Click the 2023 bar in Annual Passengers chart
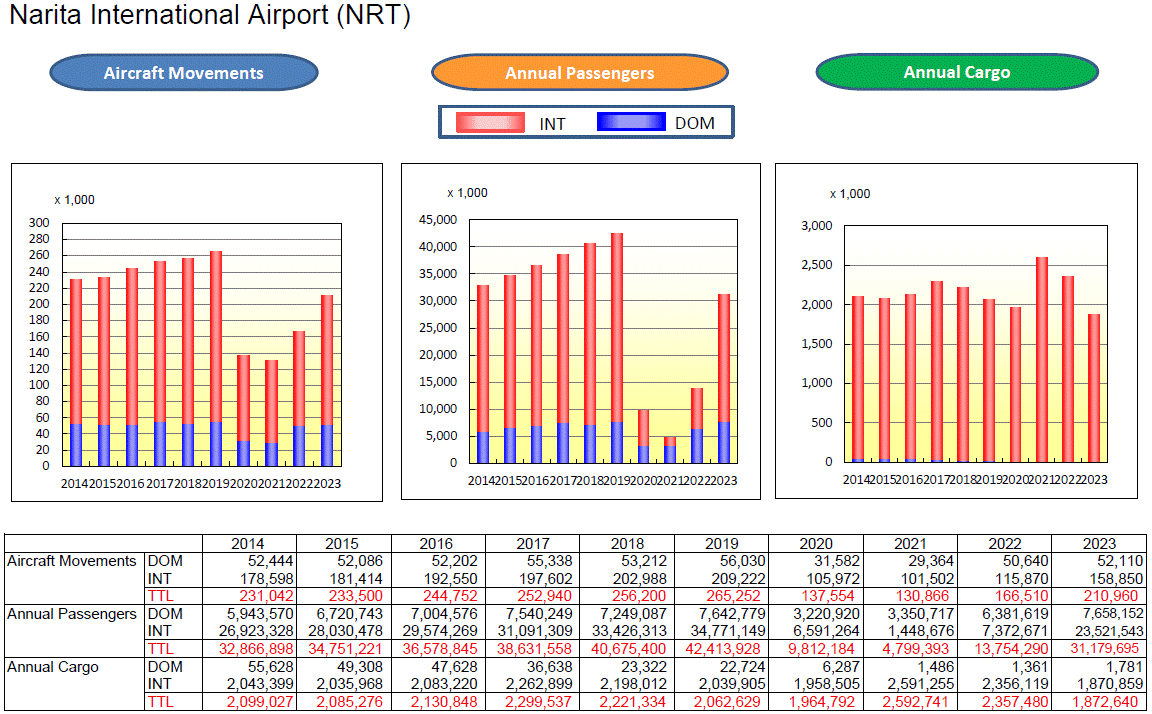 [x=724, y=378]
